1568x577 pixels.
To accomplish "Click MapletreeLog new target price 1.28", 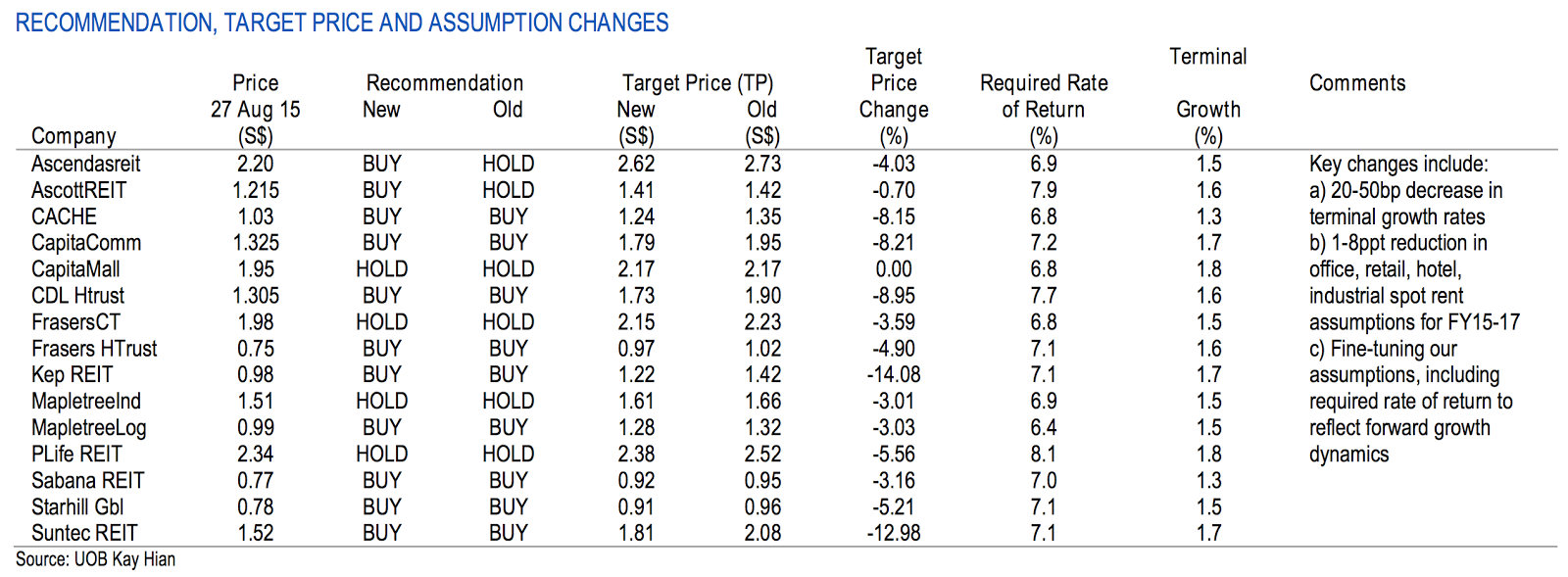I will coord(636,427).
